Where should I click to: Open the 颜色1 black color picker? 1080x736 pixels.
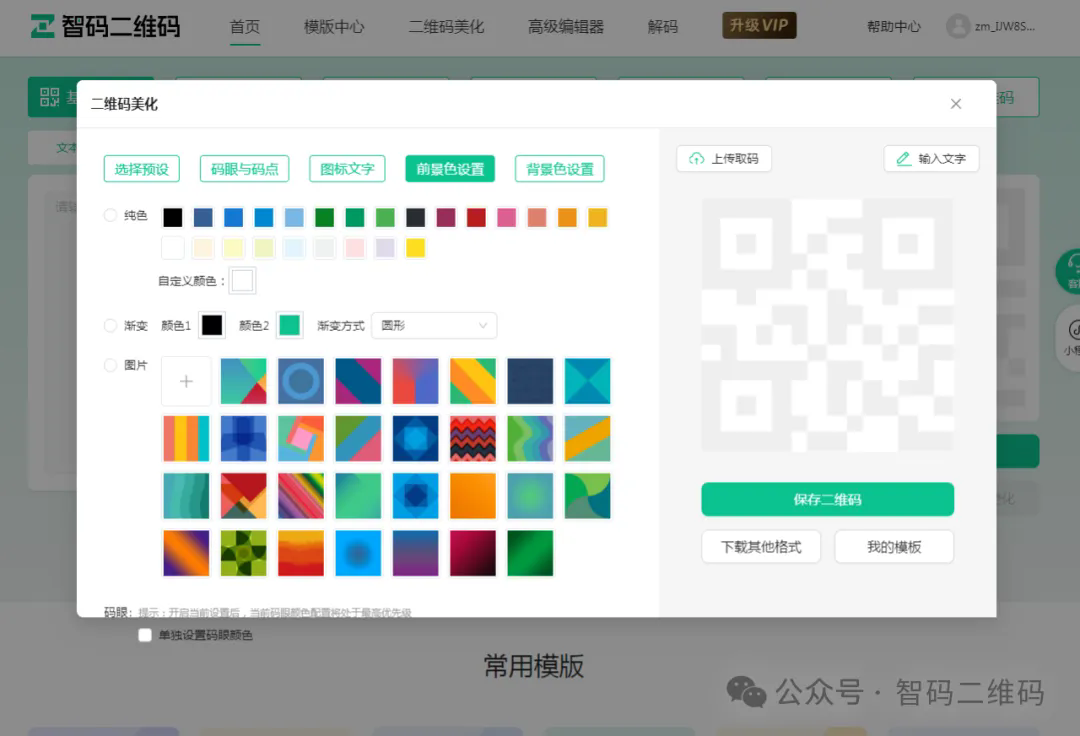pyautogui.click(x=212, y=325)
